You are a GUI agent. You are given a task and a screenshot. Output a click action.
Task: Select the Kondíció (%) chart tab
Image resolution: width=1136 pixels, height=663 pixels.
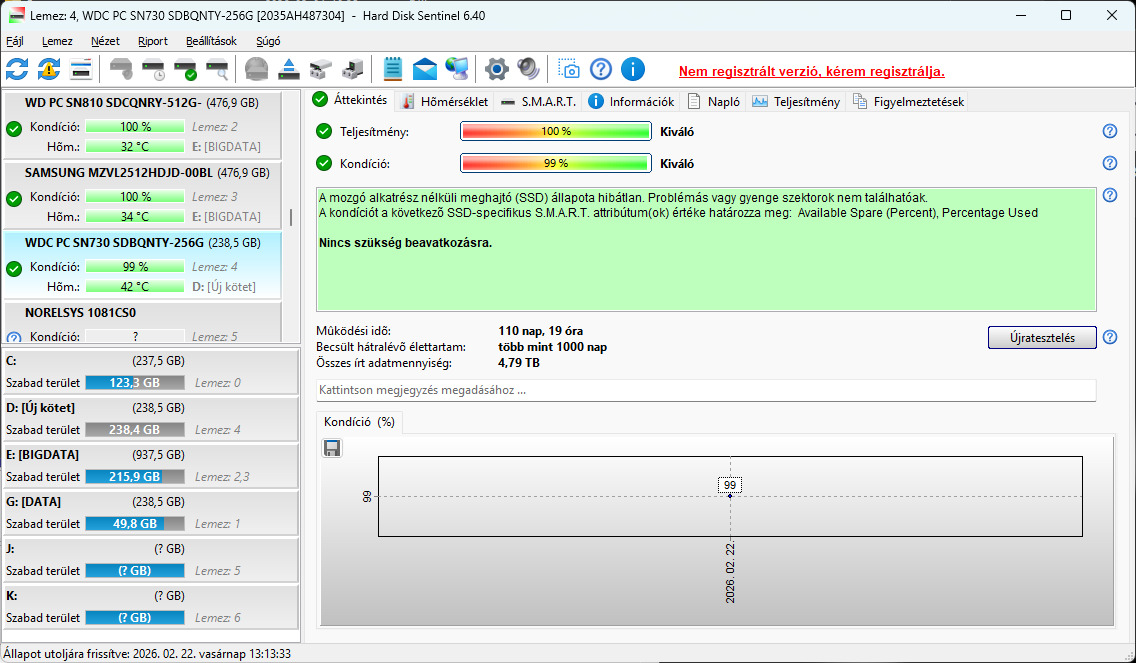(x=359, y=422)
